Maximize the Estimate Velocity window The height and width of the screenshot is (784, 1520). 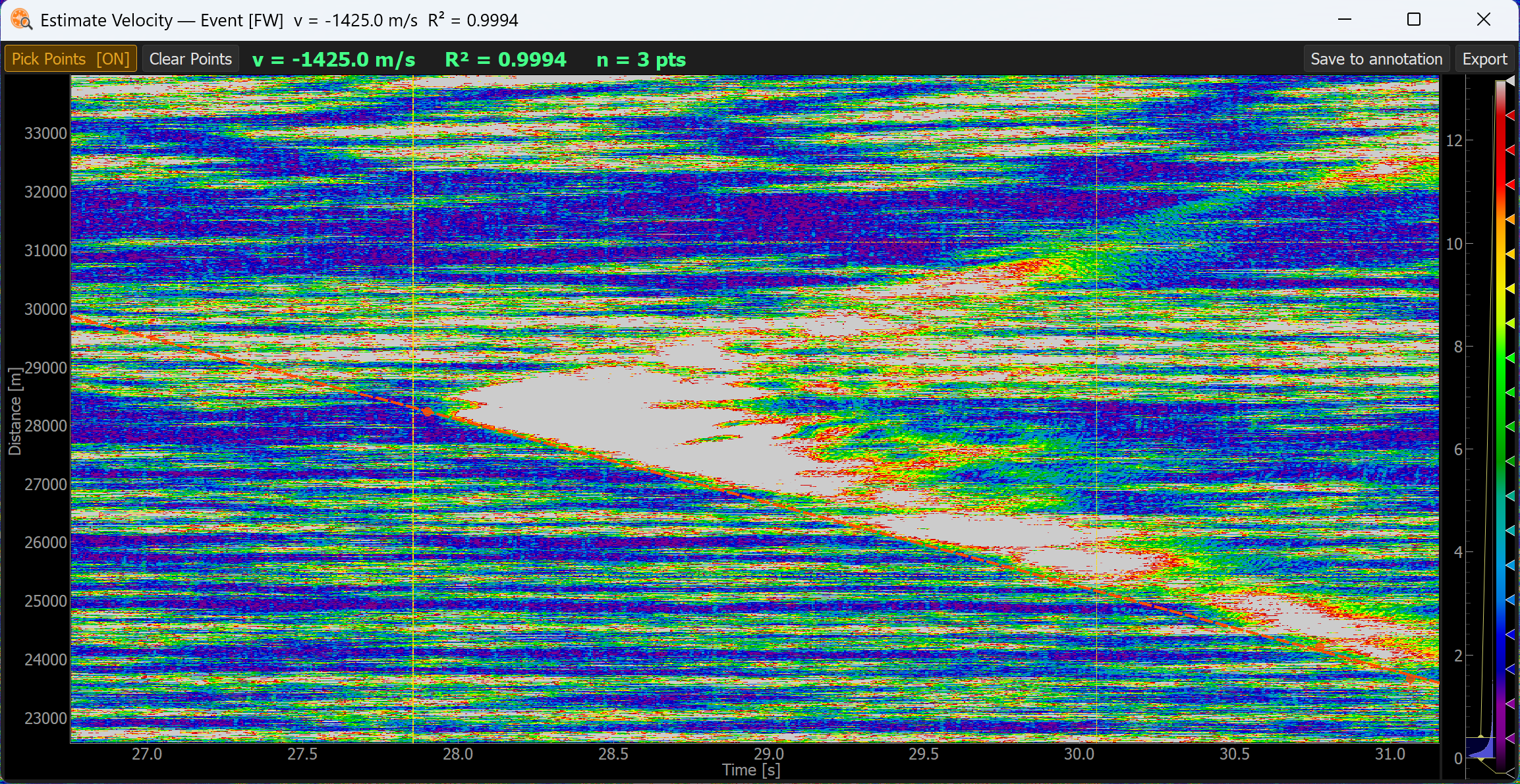[1413, 20]
